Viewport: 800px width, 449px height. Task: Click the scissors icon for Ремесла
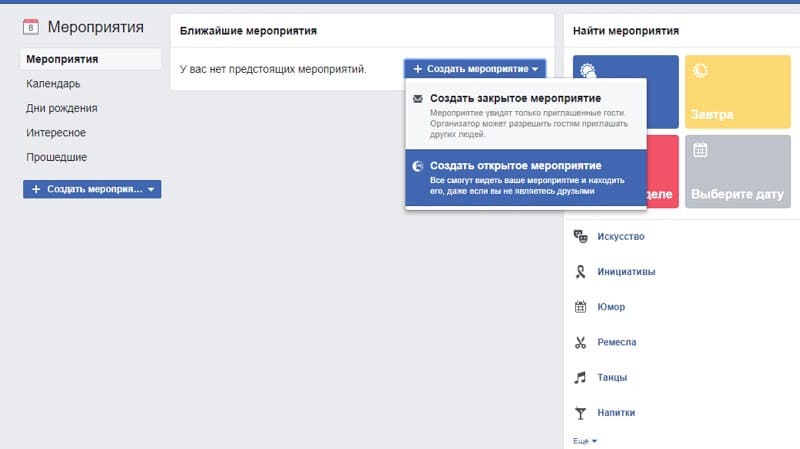point(579,342)
